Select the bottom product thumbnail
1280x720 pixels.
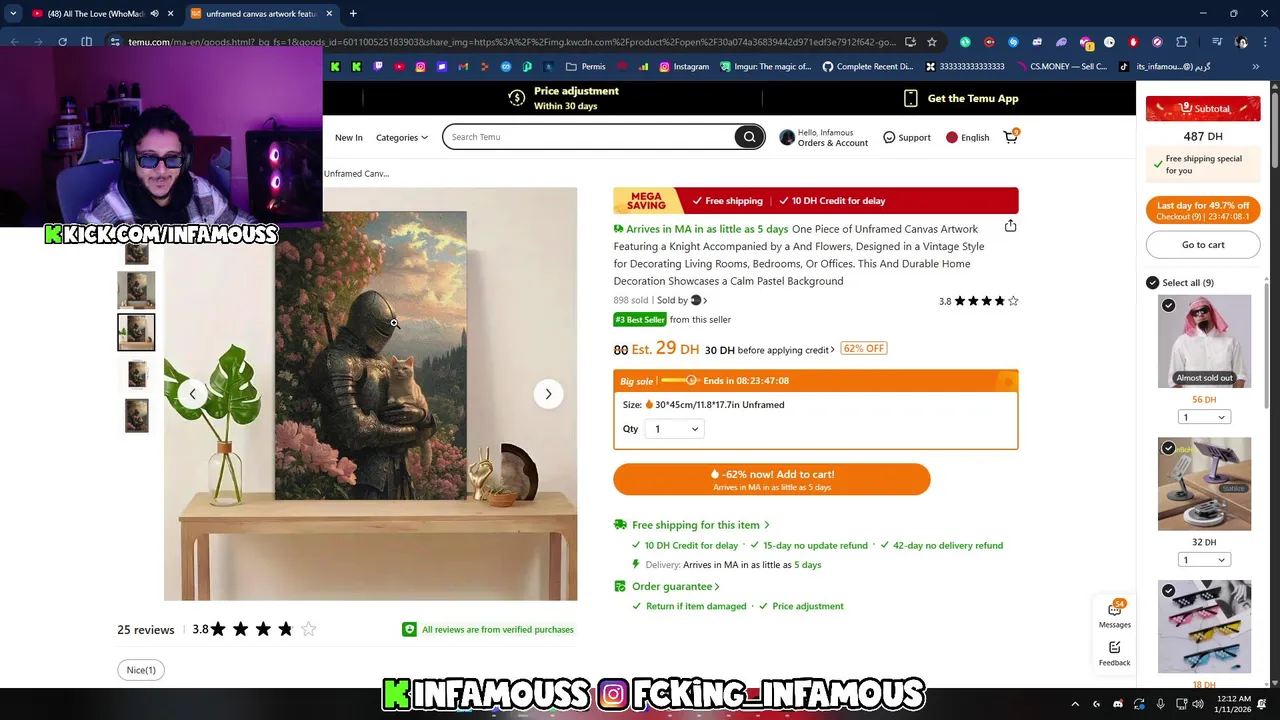coord(136,416)
